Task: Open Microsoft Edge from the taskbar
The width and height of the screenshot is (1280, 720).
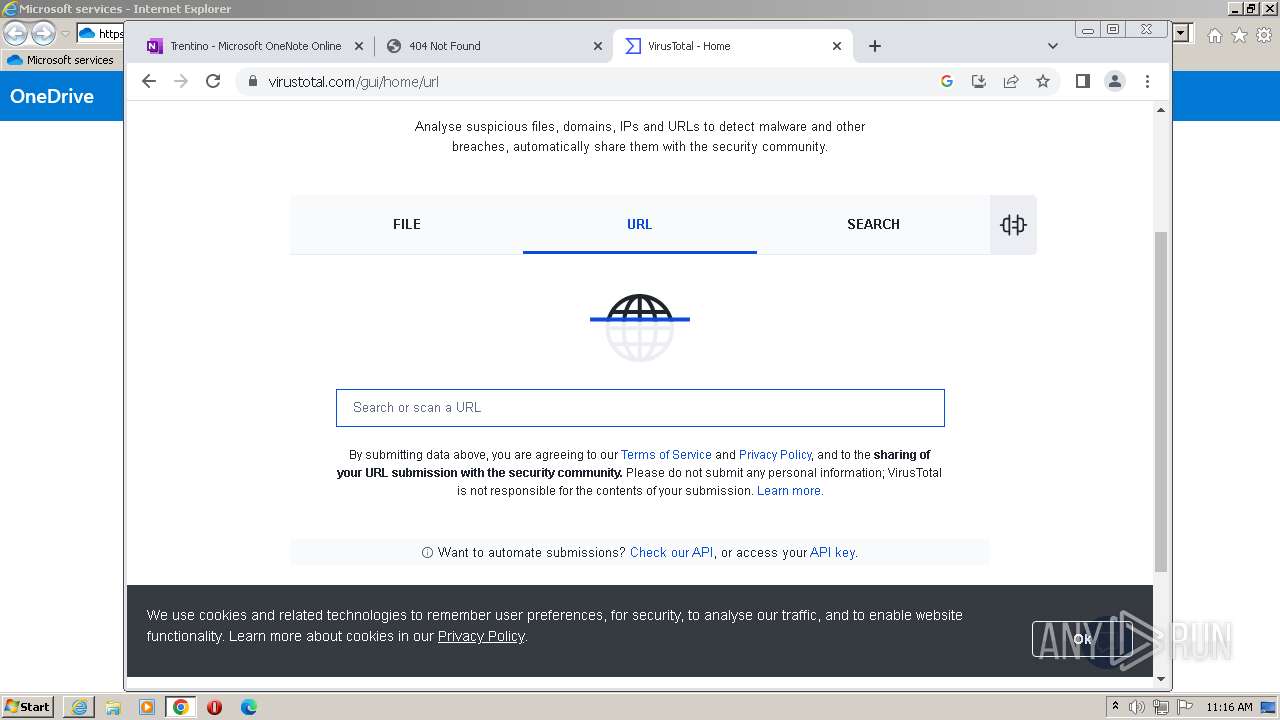Action: (x=248, y=707)
